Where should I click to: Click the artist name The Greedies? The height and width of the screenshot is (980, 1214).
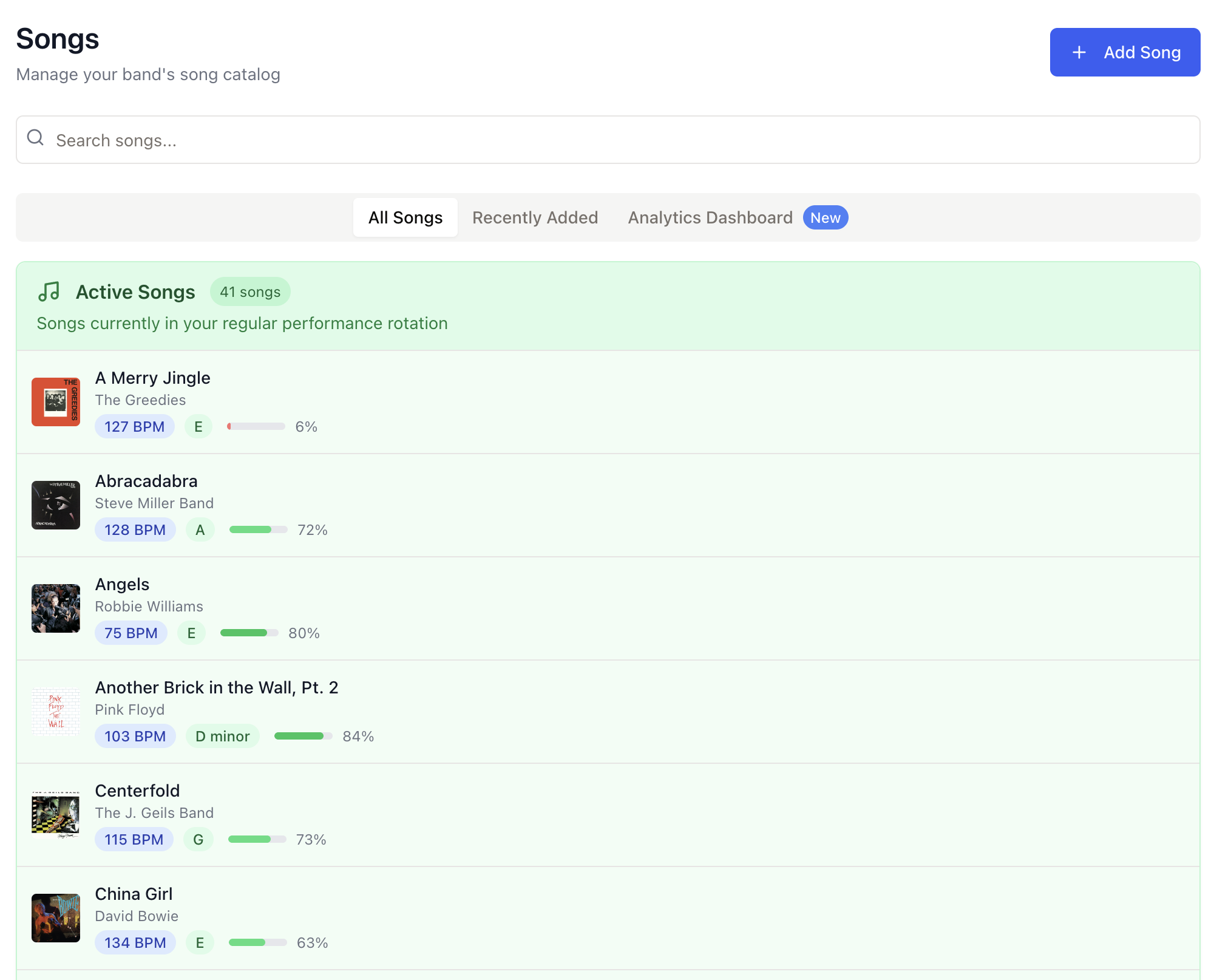[140, 400]
